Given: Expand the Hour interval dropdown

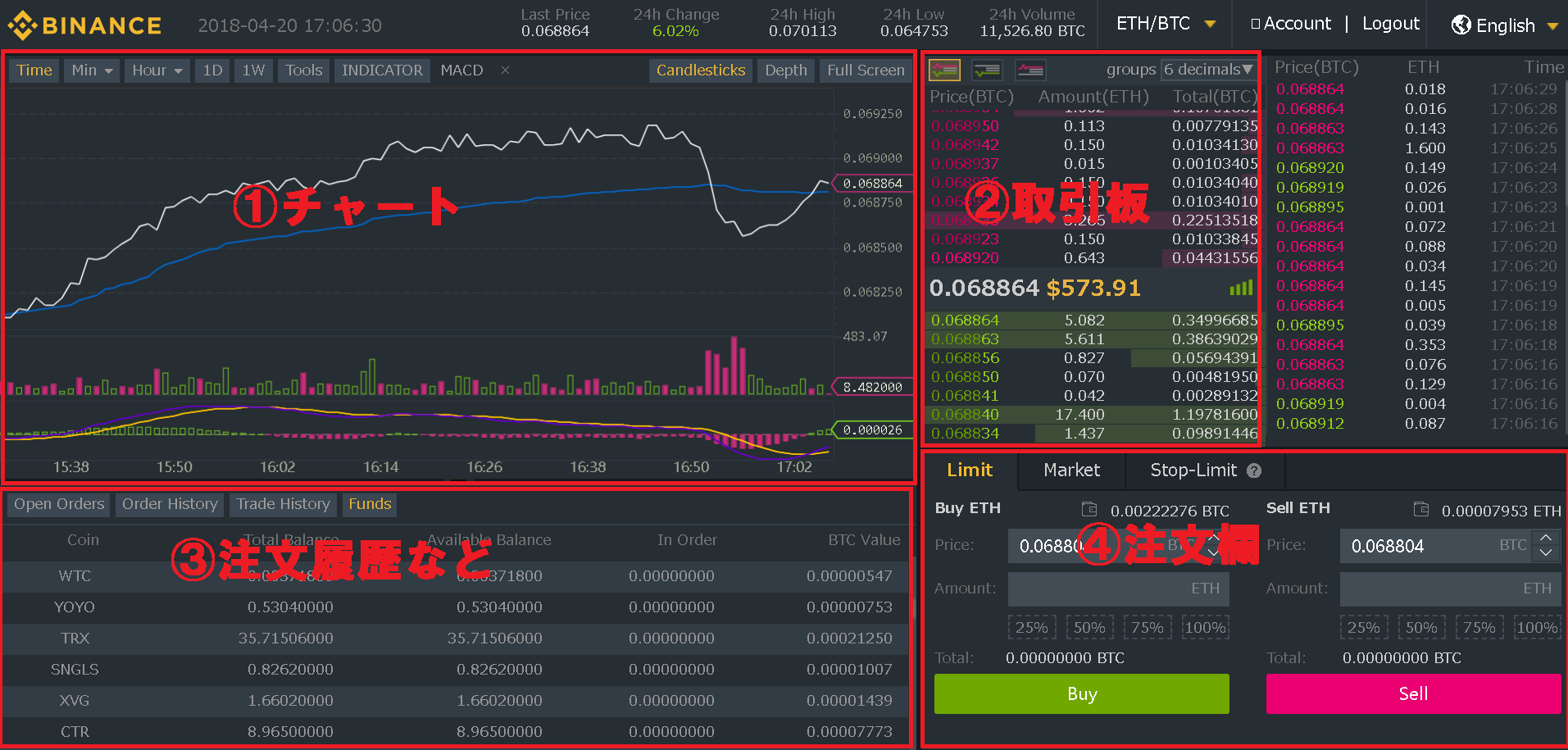Looking at the screenshot, I should pyautogui.click(x=157, y=70).
